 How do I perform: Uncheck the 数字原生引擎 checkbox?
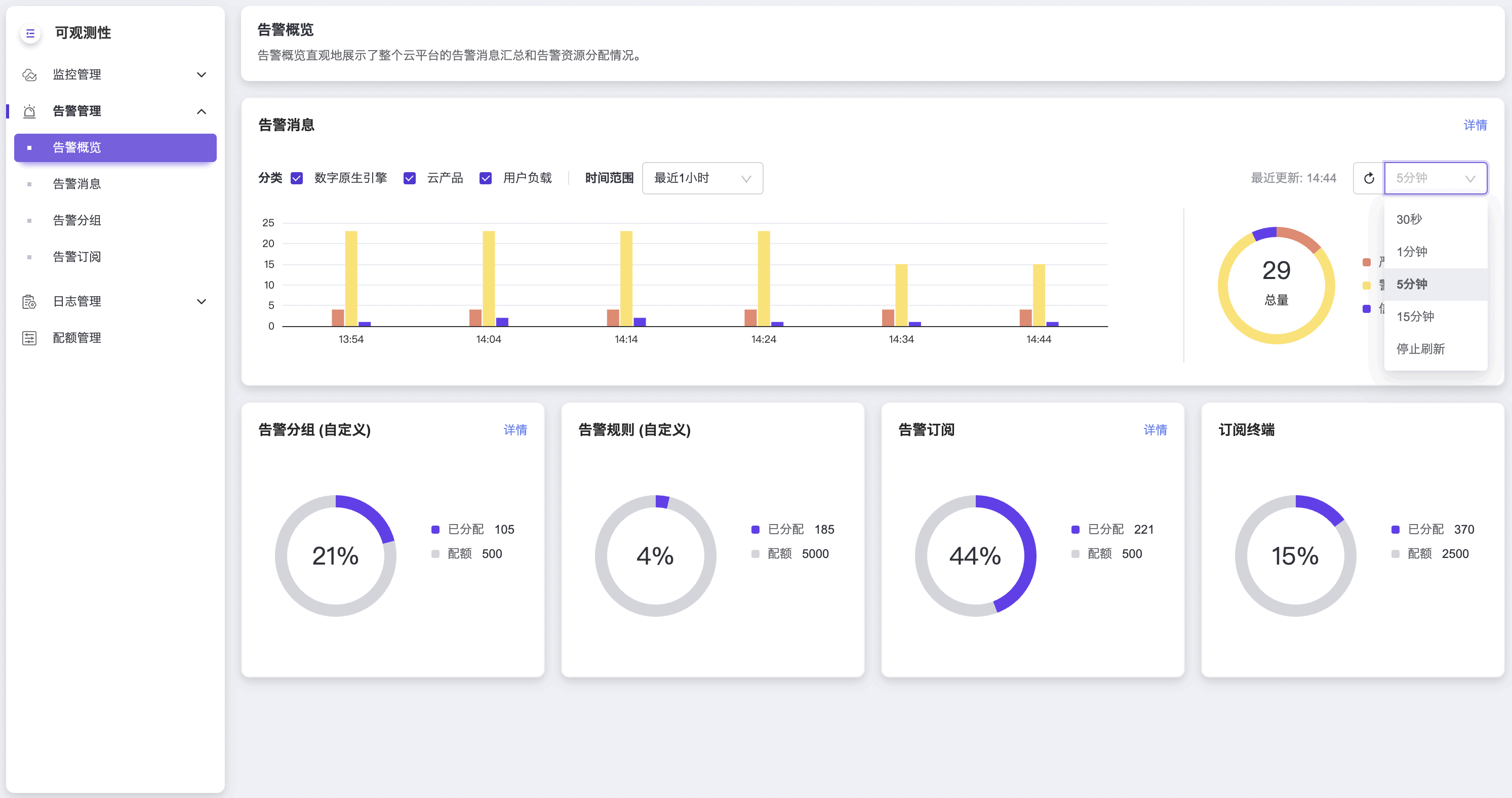[x=297, y=178]
